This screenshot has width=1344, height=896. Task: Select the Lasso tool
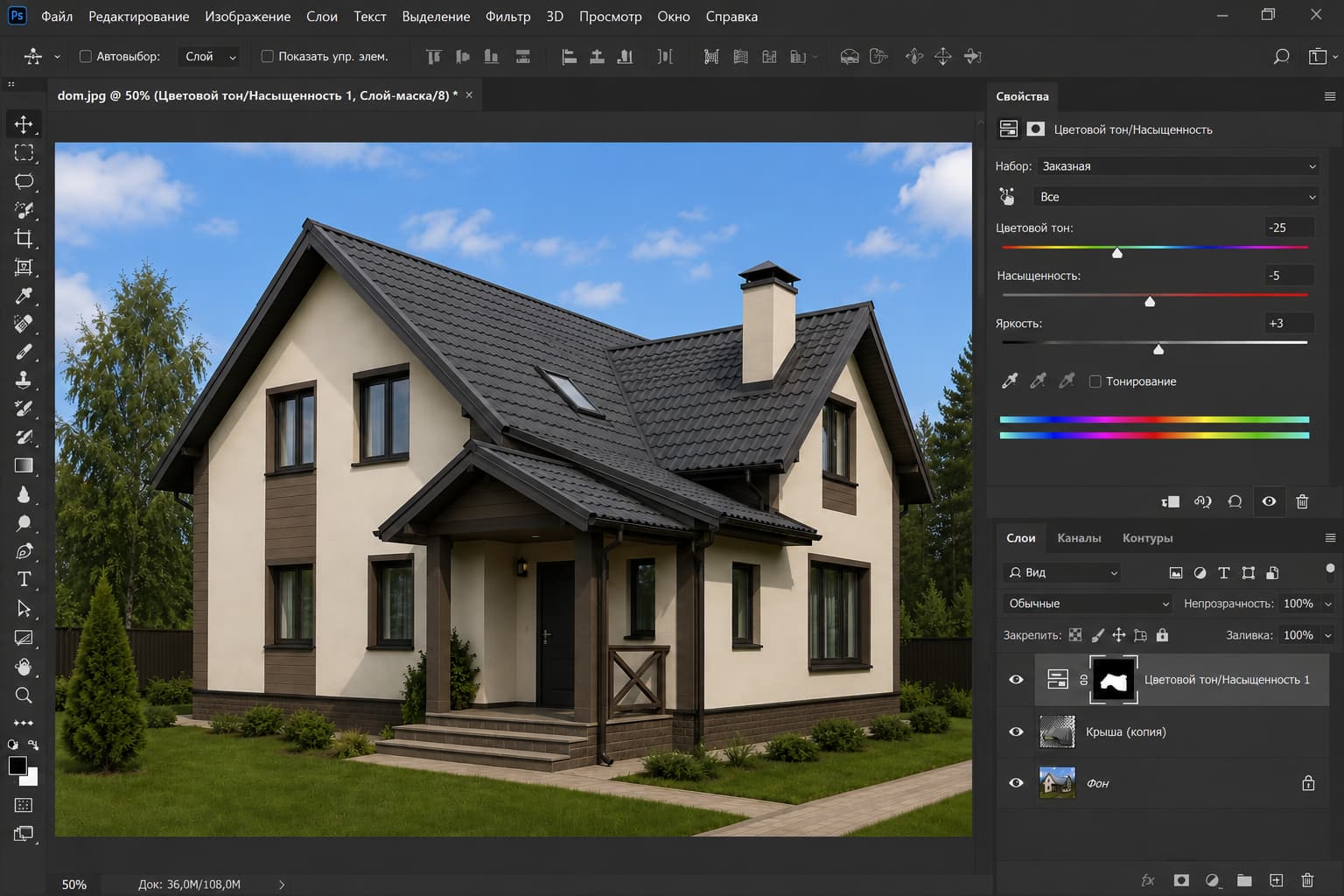coord(24,181)
